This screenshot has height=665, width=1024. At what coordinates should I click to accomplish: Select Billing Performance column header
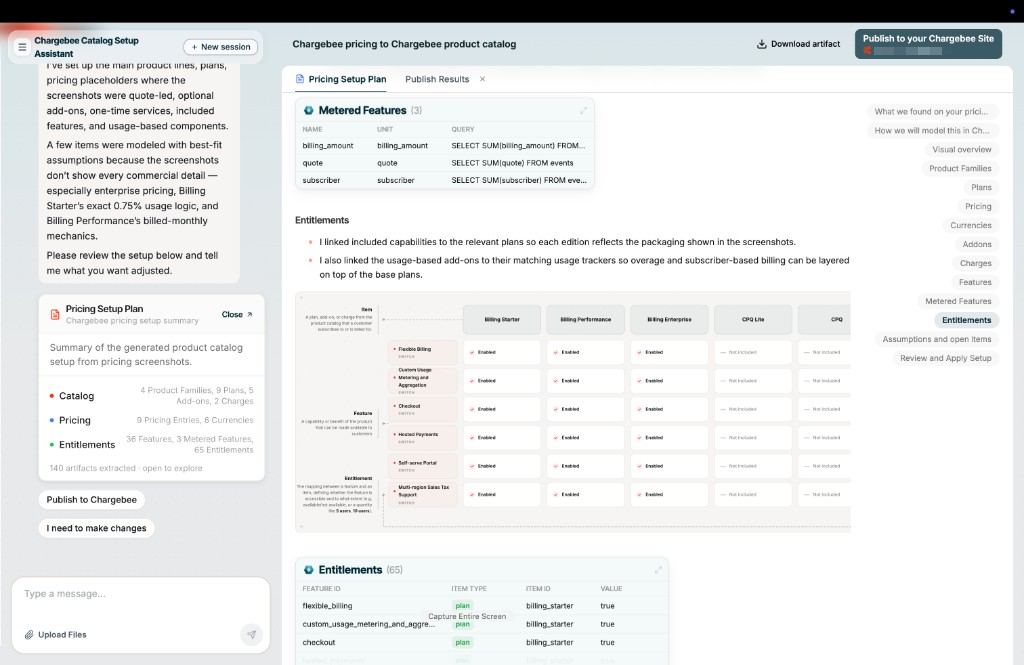click(x=586, y=319)
